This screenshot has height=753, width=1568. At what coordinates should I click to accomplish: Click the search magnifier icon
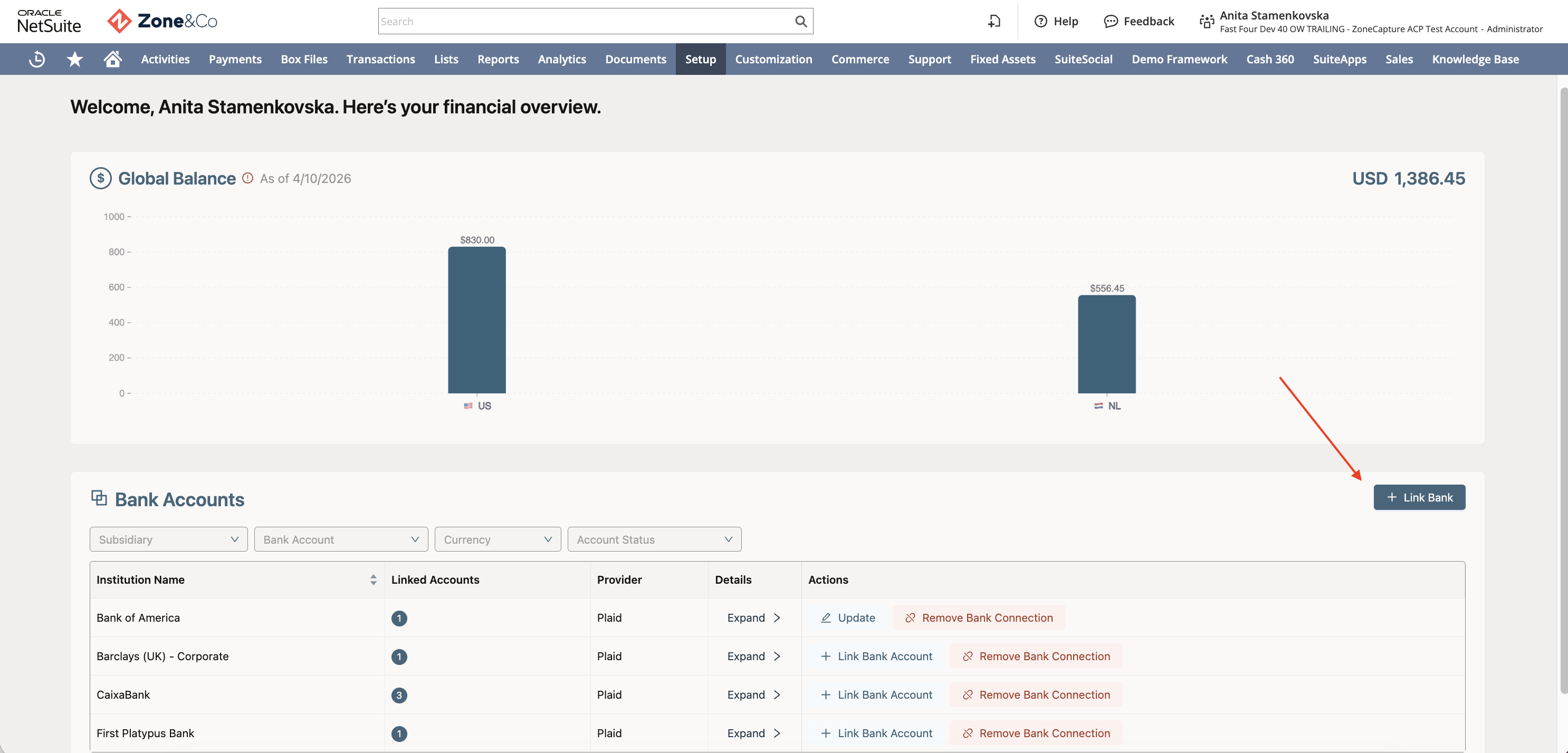(x=801, y=21)
